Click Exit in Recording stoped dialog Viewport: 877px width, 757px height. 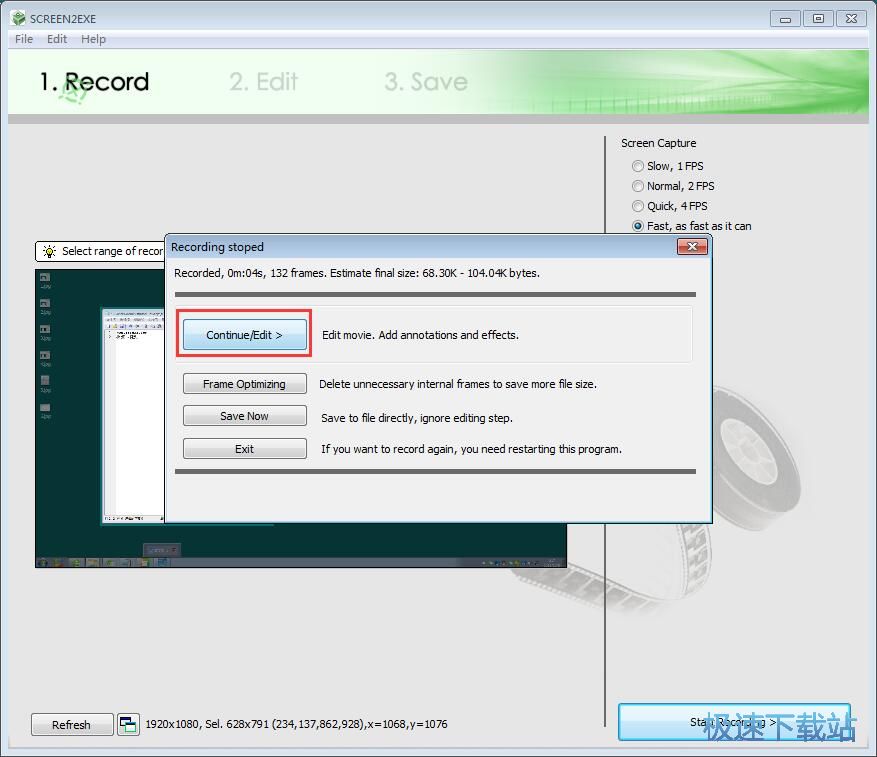tap(244, 449)
